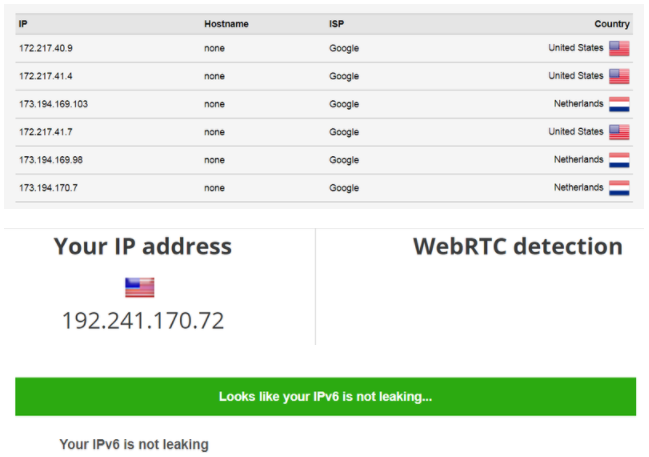Click the WebRTC detection heading
Viewport: 649px width, 457px height.
518,246
